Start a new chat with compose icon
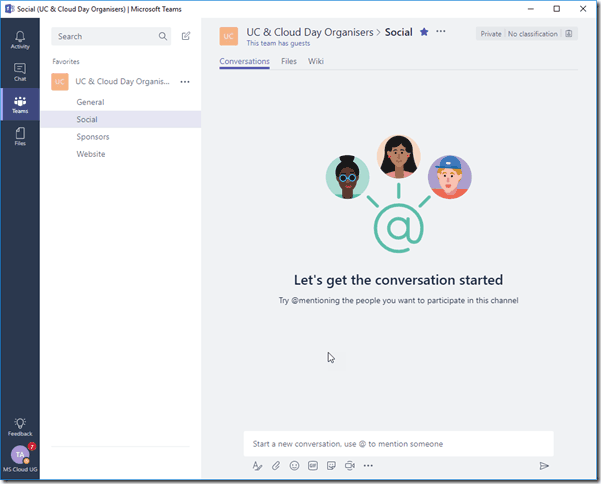 [x=186, y=36]
